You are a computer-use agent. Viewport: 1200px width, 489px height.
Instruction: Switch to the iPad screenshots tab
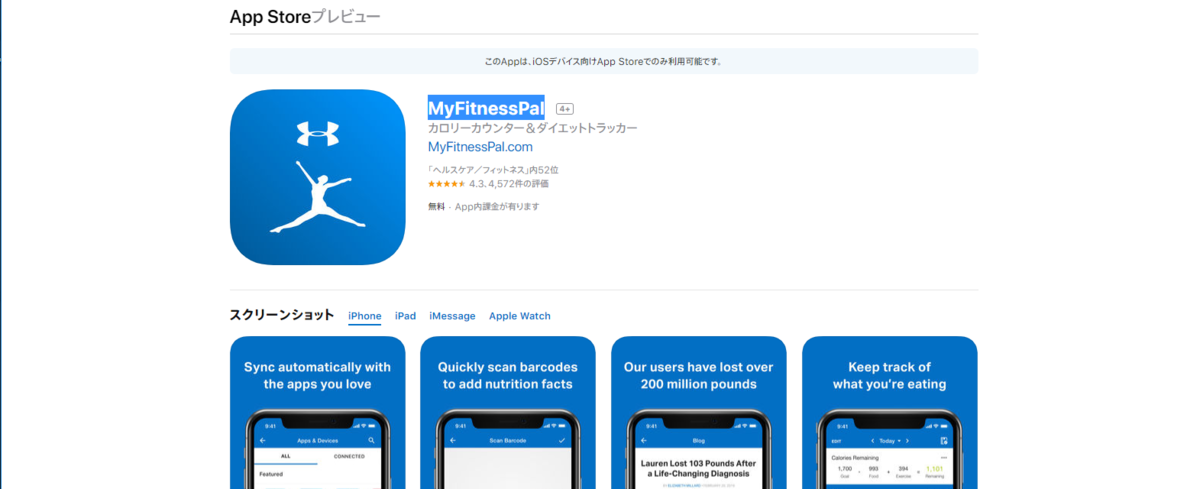[405, 316]
